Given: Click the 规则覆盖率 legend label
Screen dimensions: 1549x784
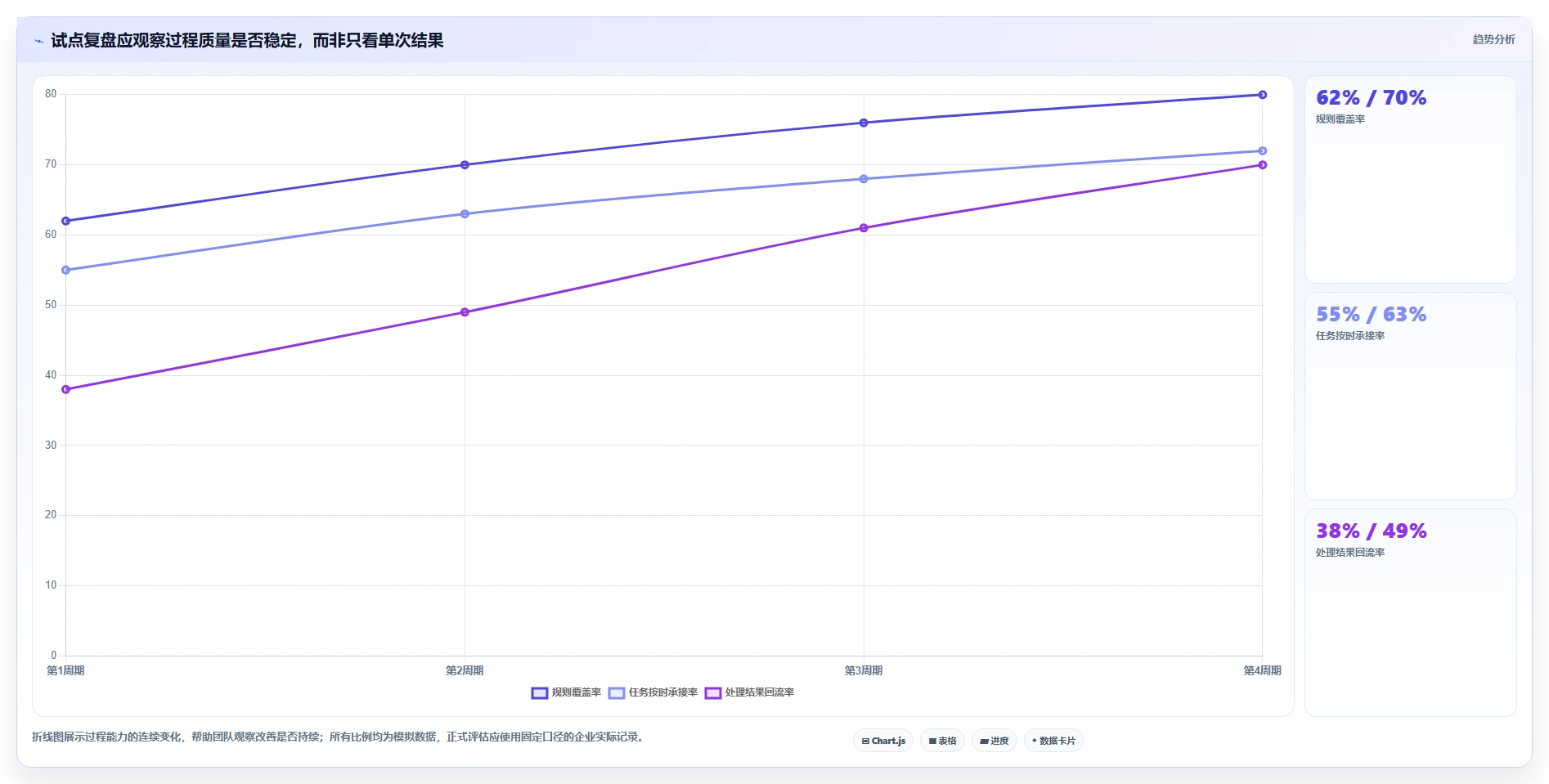Looking at the screenshot, I should tap(577, 692).
